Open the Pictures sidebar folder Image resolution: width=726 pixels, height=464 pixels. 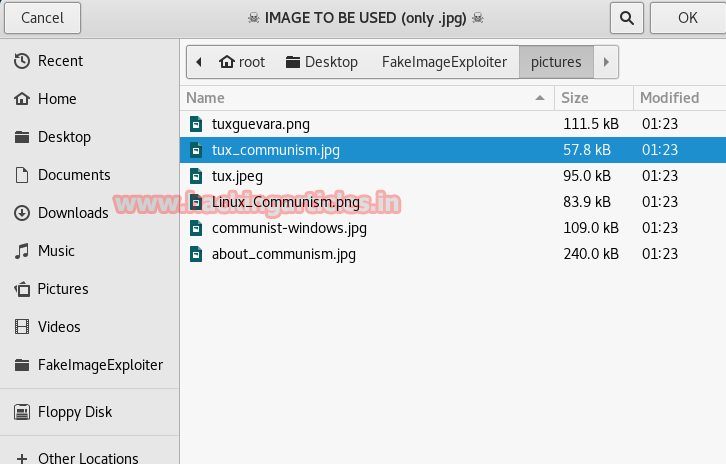click(62, 289)
